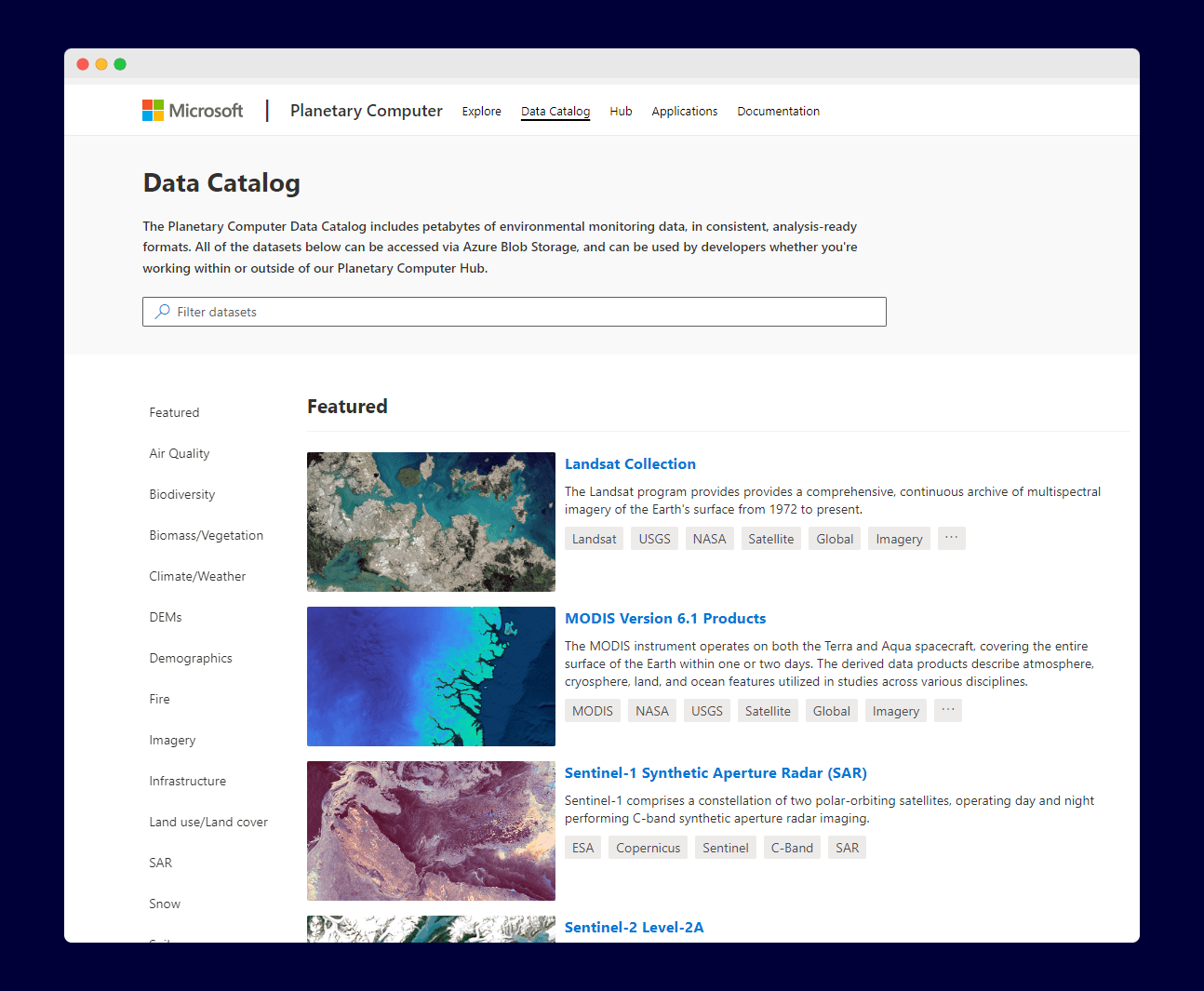Click the Landsat Collection thumbnail image

click(431, 521)
